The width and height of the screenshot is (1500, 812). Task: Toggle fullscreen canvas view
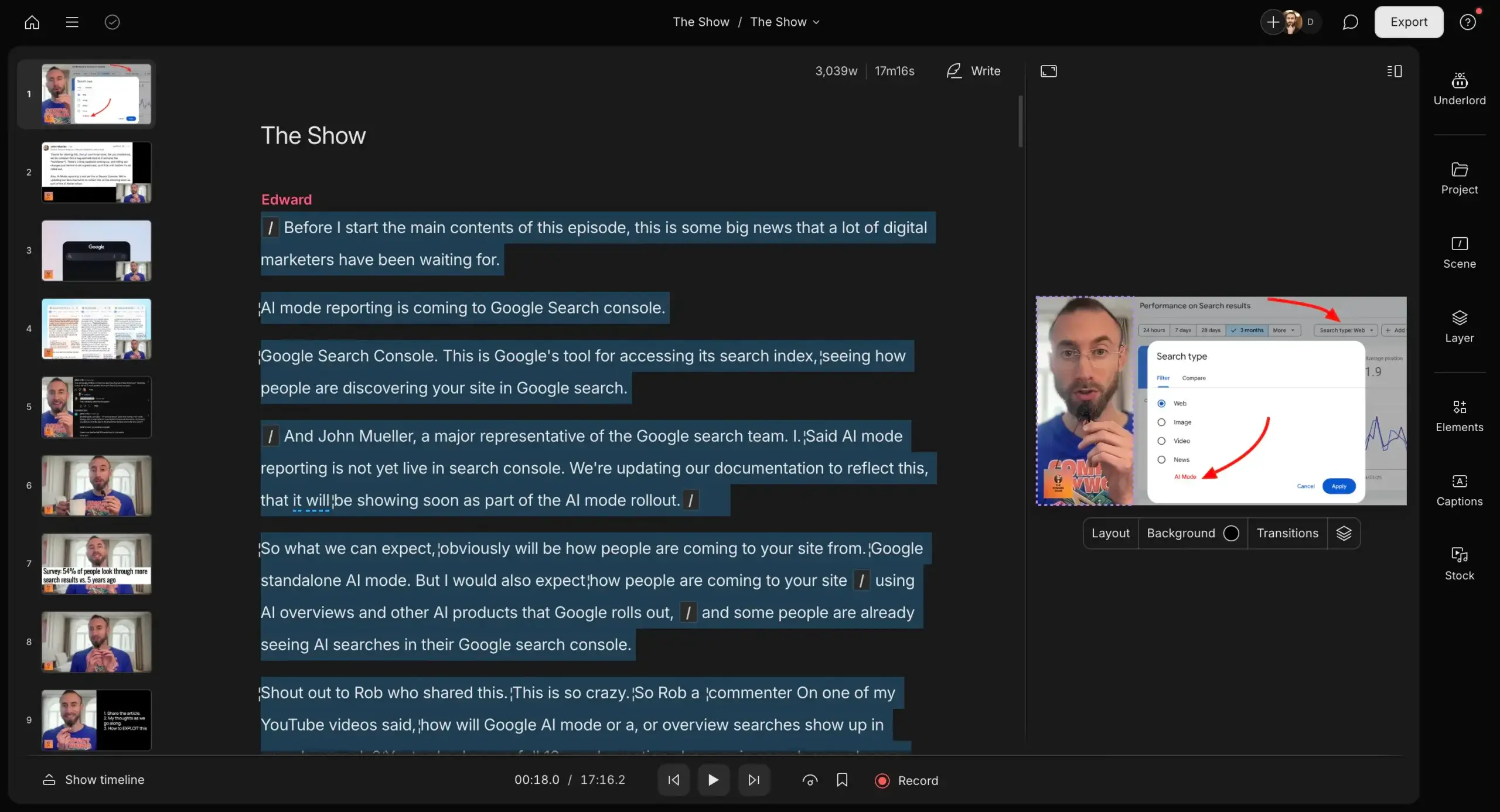tap(1048, 71)
